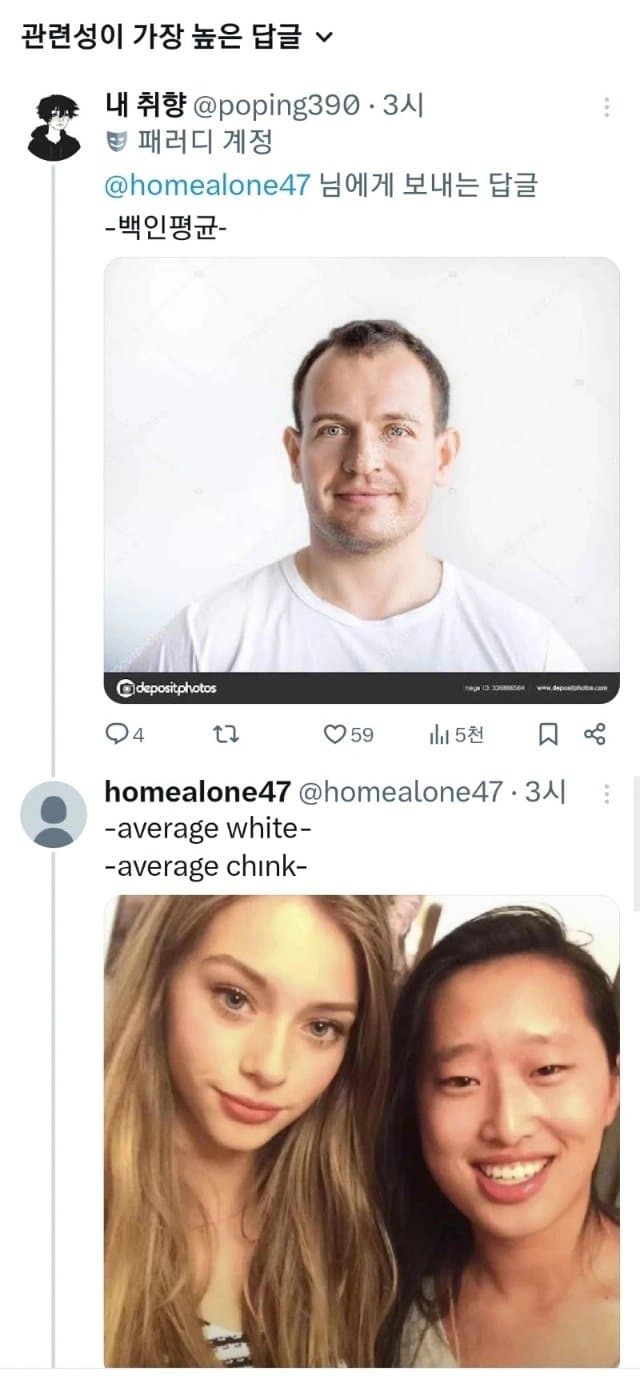Open the bold homealone47 username
This screenshot has width=640, height=1379.
(197, 792)
